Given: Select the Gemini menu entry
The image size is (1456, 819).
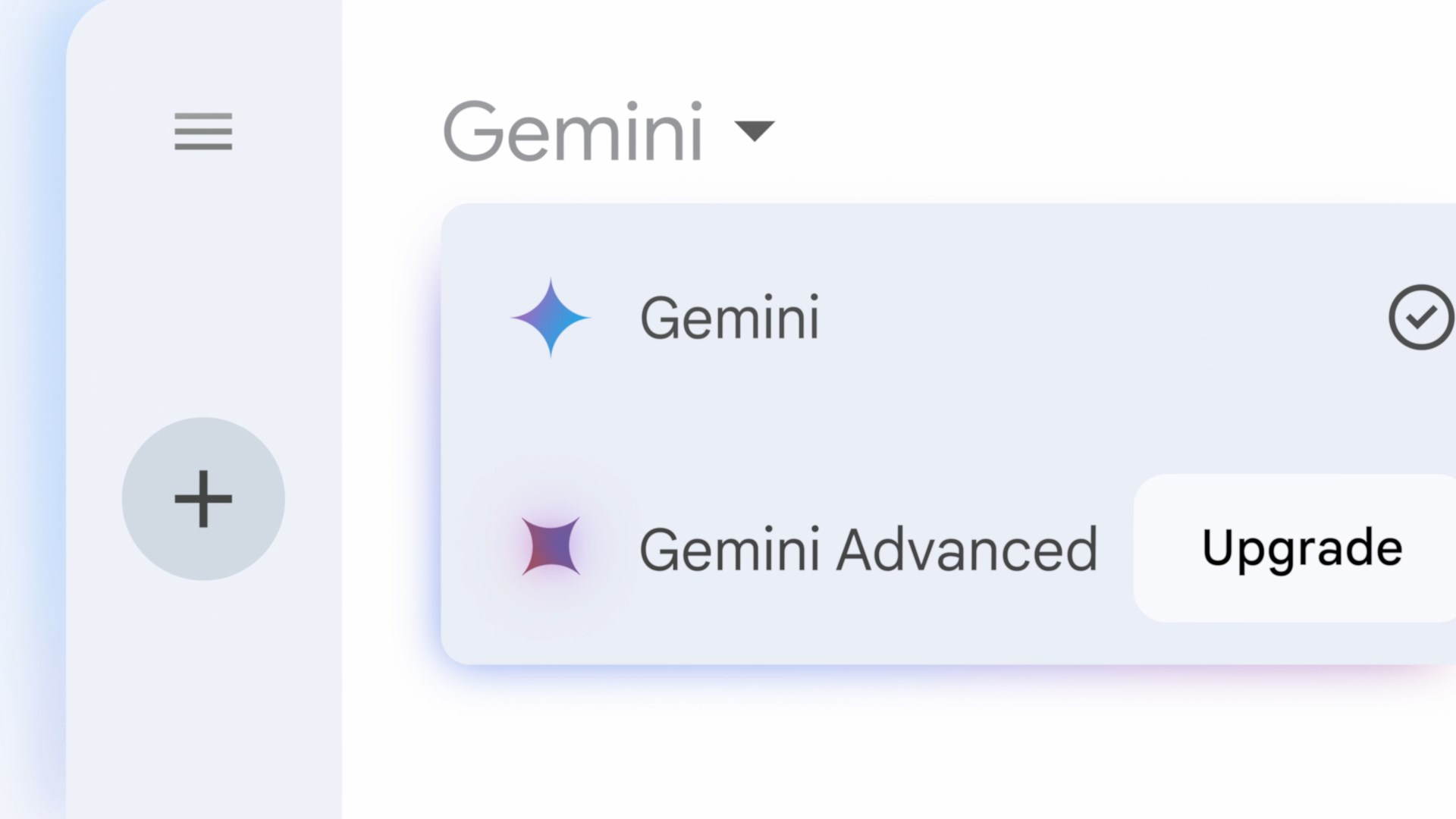Looking at the screenshot, I should click(730, 318).
